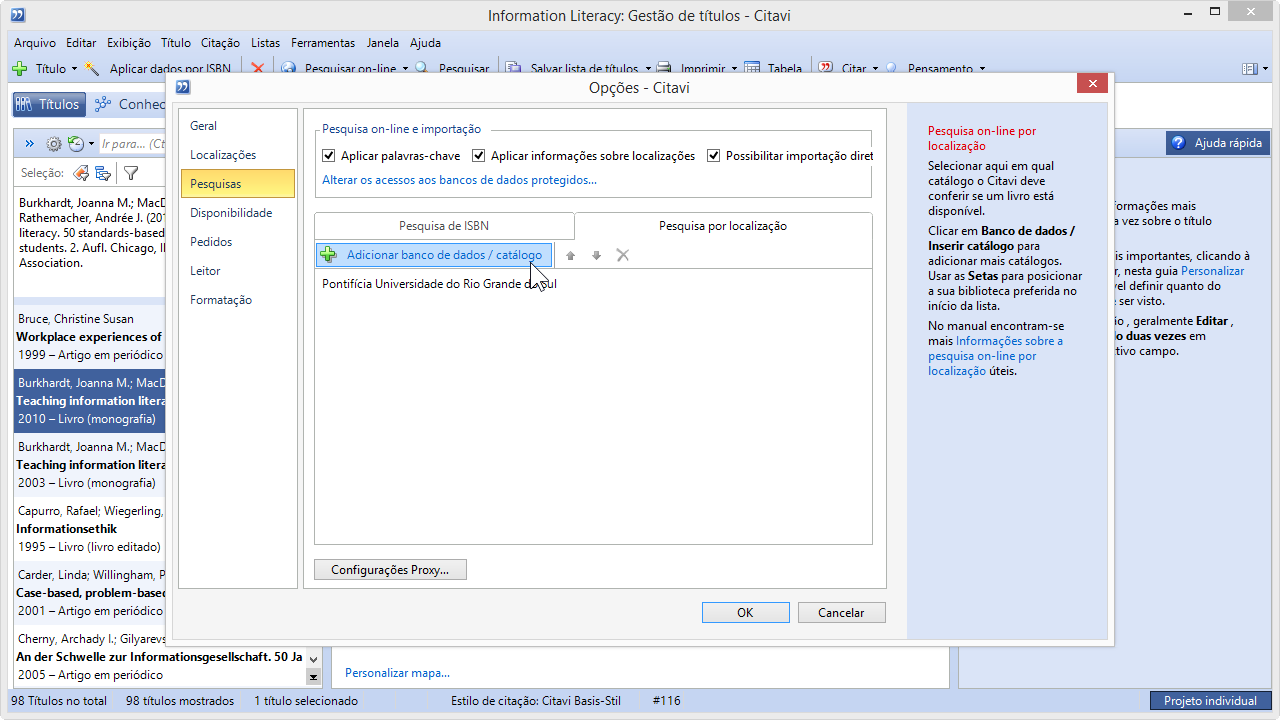This screenshot has width=1280, height=720.
Task: Select Disponibilidade in options sidebar
Action: click(238, 213)
